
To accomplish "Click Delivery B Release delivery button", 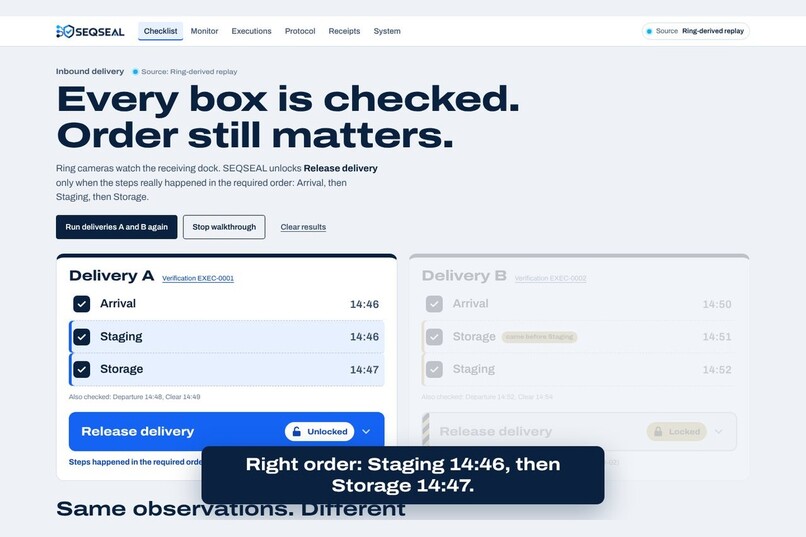I will [x=579, y=432].
